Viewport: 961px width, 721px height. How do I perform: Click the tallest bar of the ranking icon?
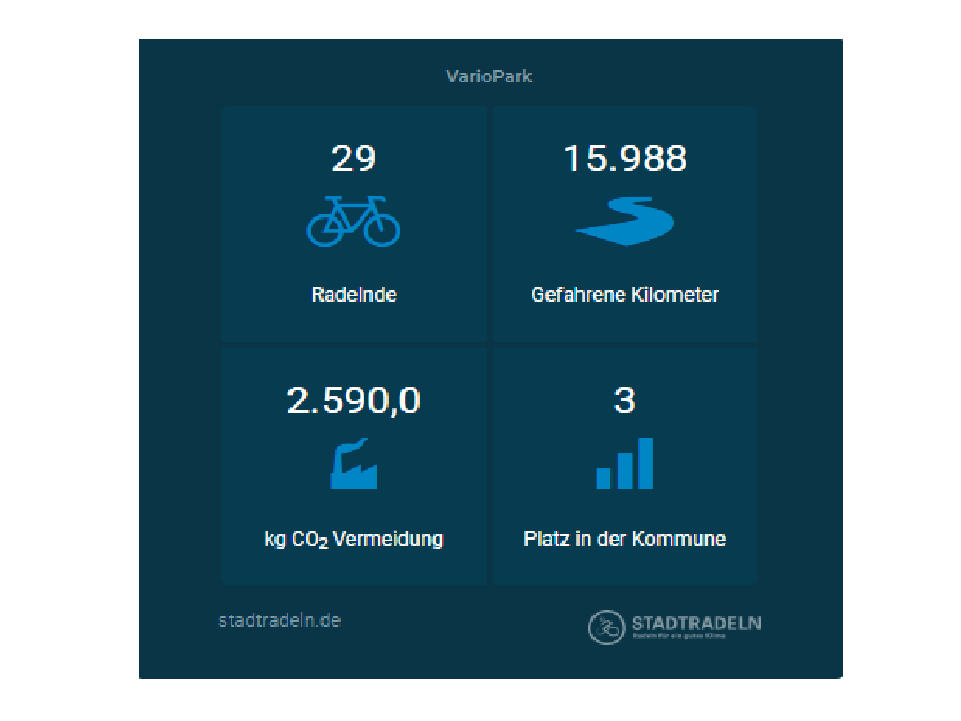tap(645, 463)
